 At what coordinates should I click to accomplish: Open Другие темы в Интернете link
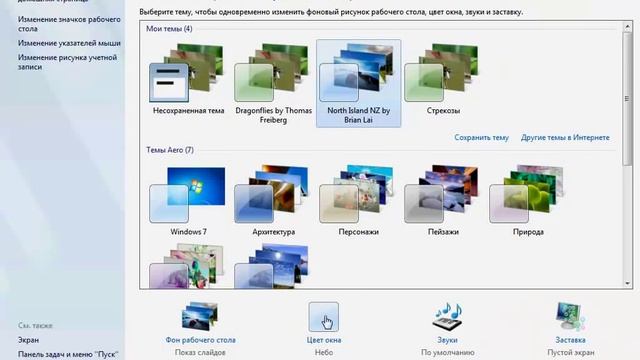[x=565, y=138]
